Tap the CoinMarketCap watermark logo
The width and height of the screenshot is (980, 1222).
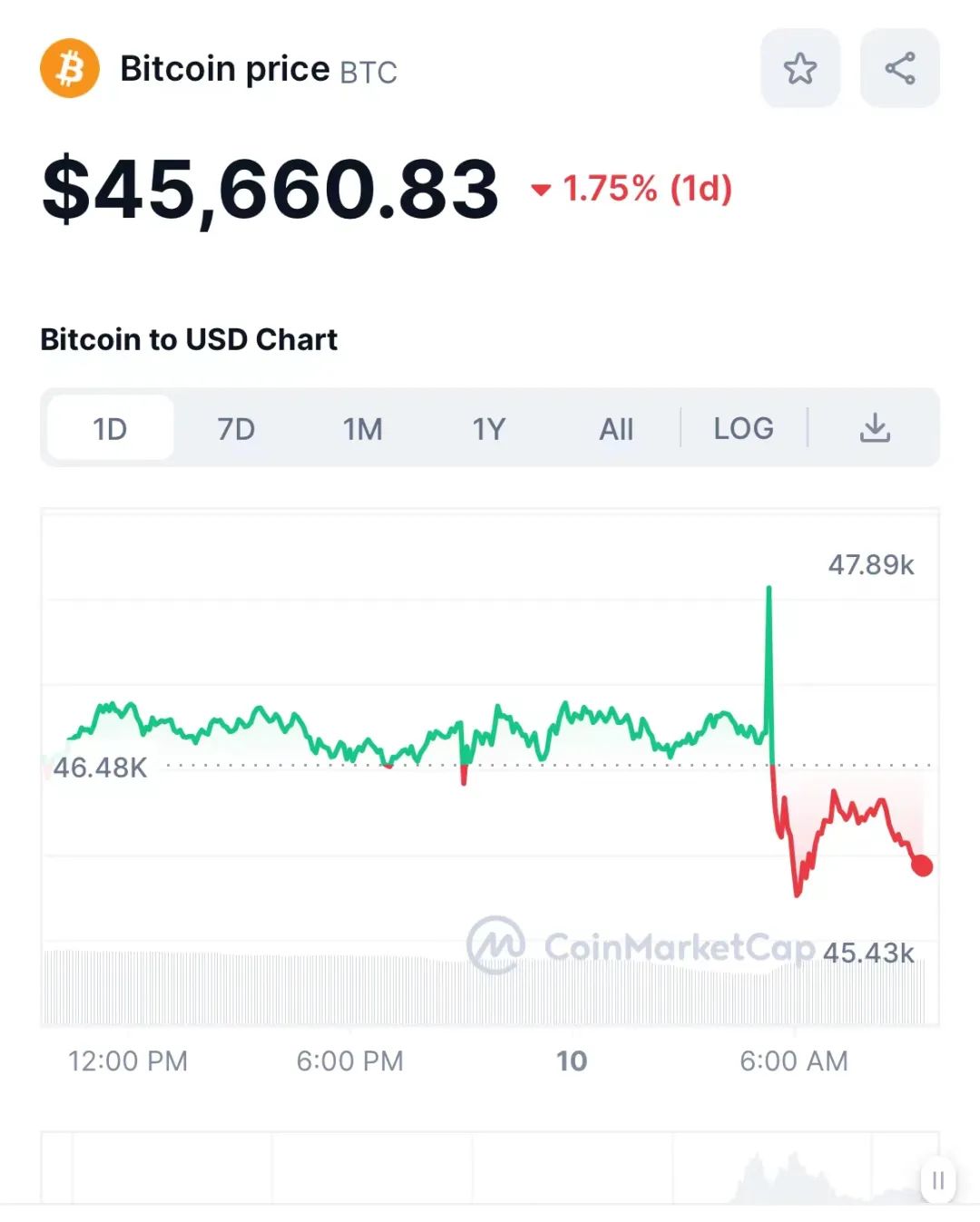[495, 944]
